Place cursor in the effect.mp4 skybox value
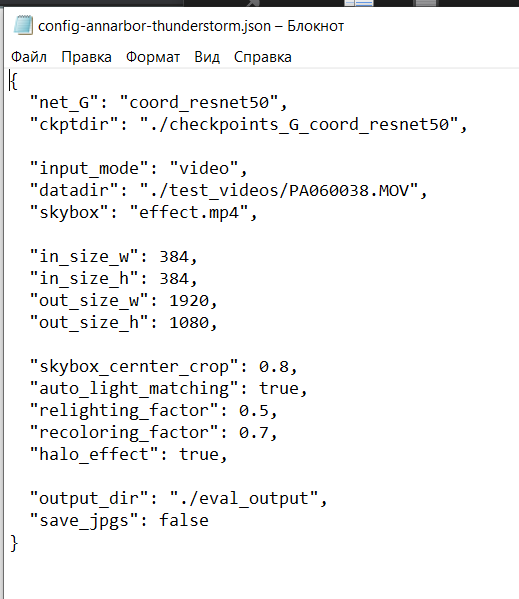Image resolution: width=519 pixels, height=599 pixels. pyautogui.click(x=189, y=212)
